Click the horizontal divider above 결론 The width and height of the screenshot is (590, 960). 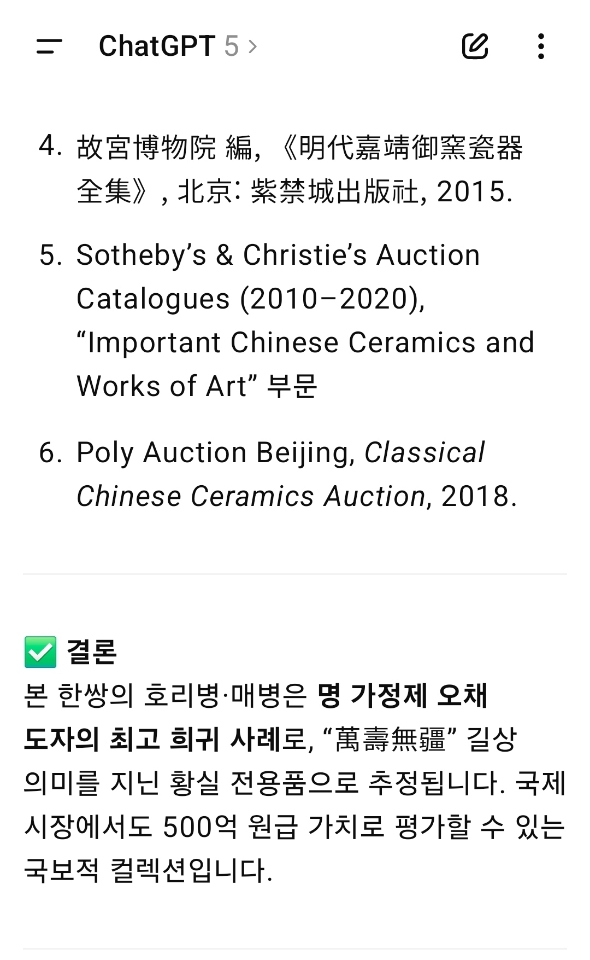[295, 574]
